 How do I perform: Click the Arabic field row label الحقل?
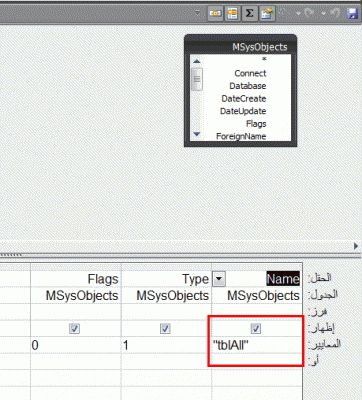[x=319, y=278]
